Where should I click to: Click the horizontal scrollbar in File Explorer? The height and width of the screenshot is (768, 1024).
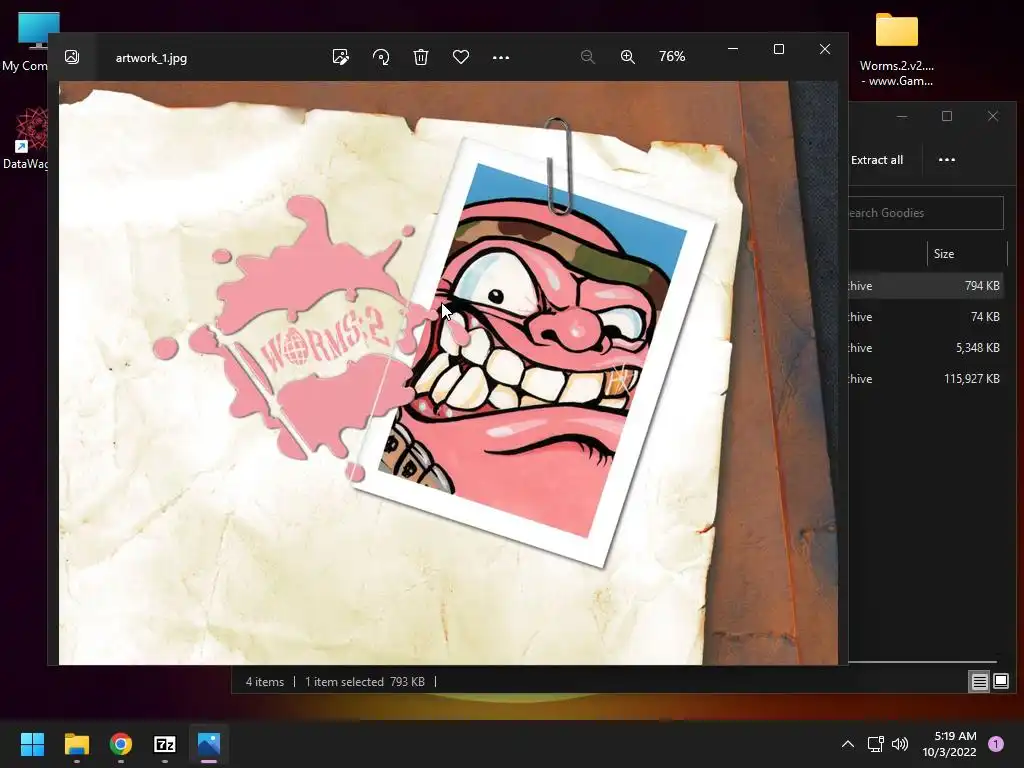[x=922, y=662]
